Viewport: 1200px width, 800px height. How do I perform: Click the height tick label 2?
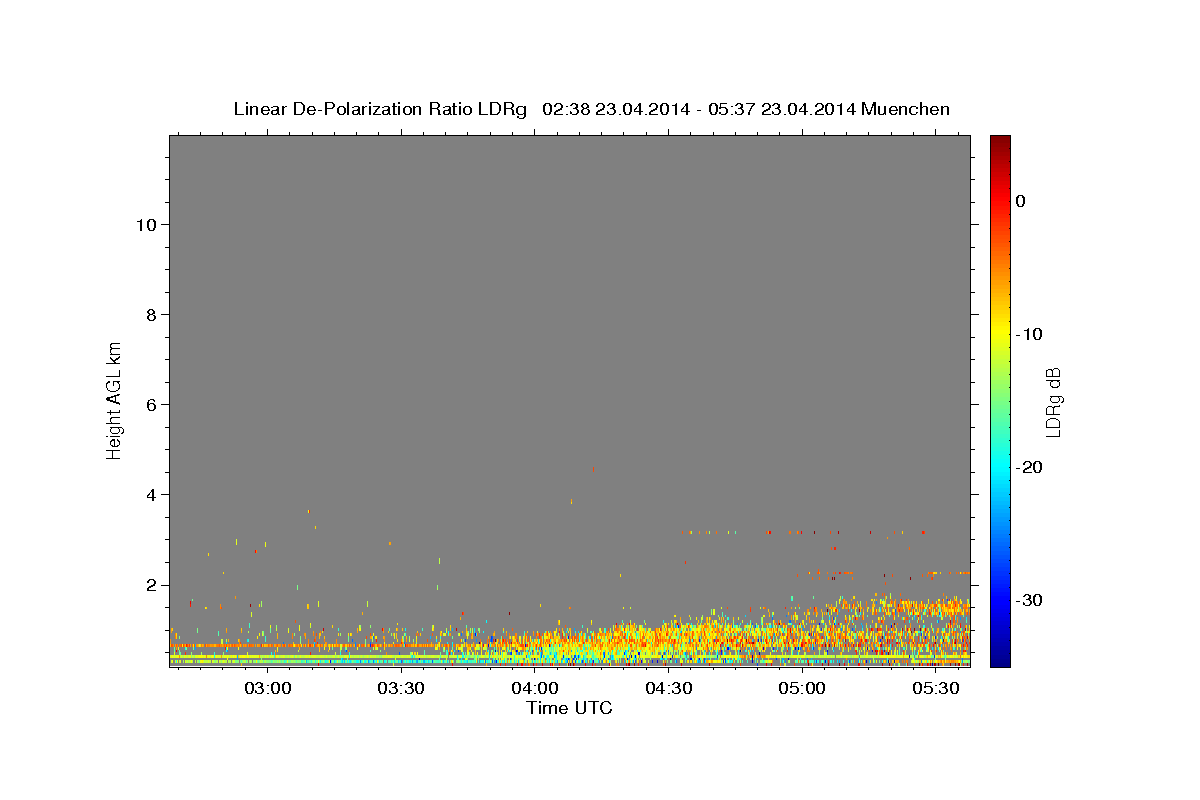pyautogui.click(x=150, y=585)
